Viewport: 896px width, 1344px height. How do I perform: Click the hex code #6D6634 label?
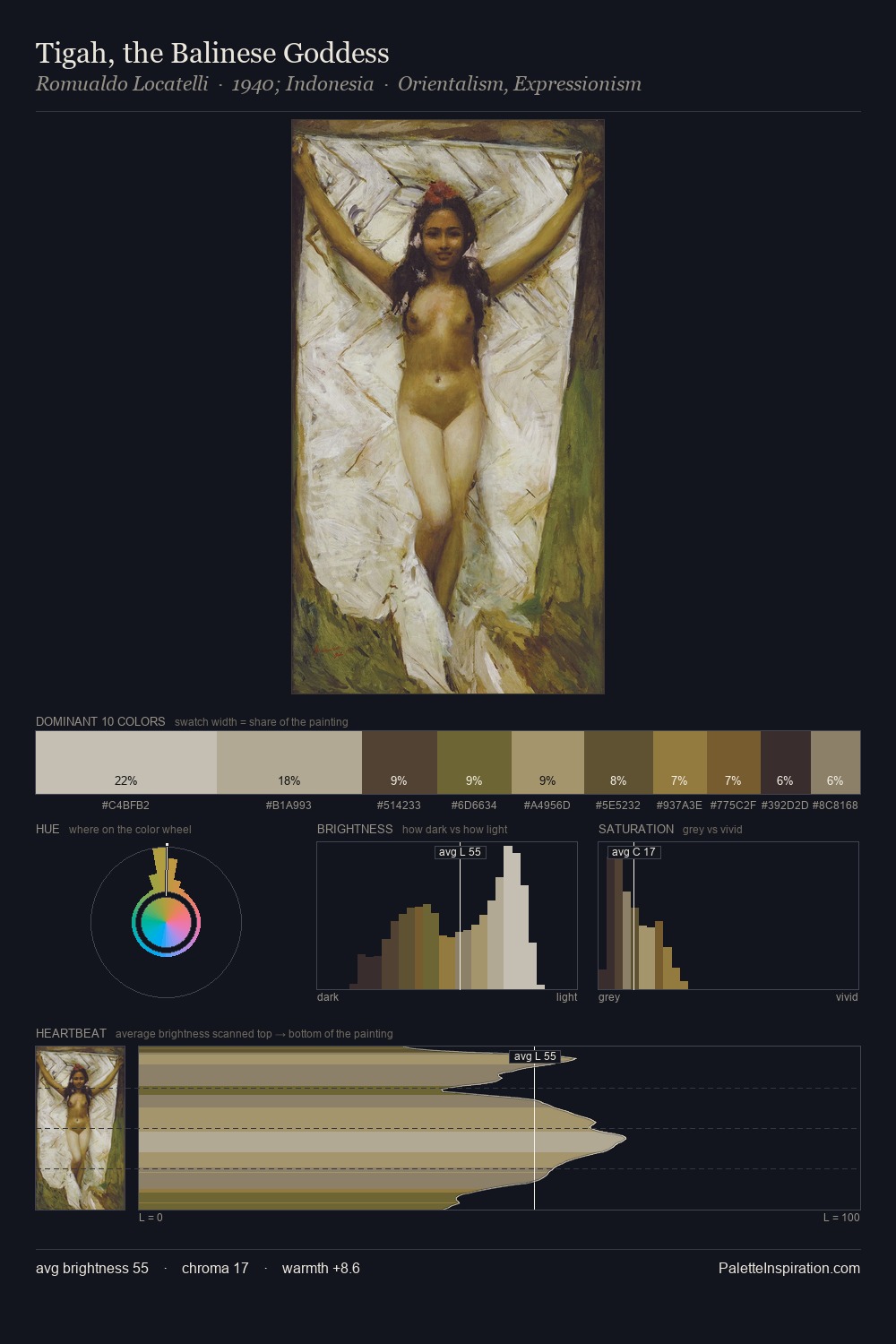(474, 806)
